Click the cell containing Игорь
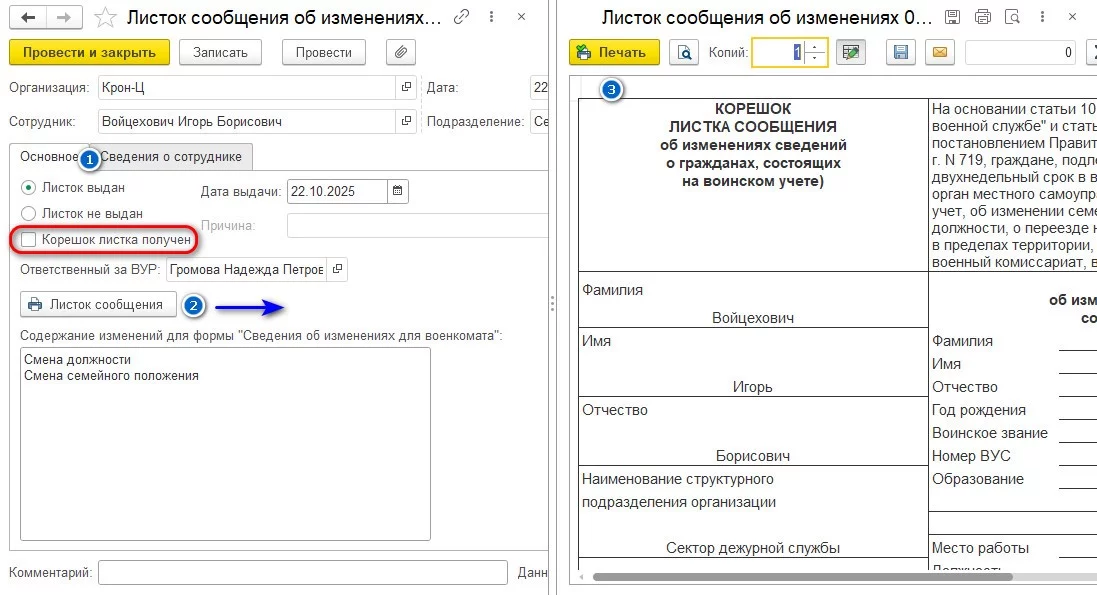The width and height of the screenshot is (1097, 595). (753, 362)
